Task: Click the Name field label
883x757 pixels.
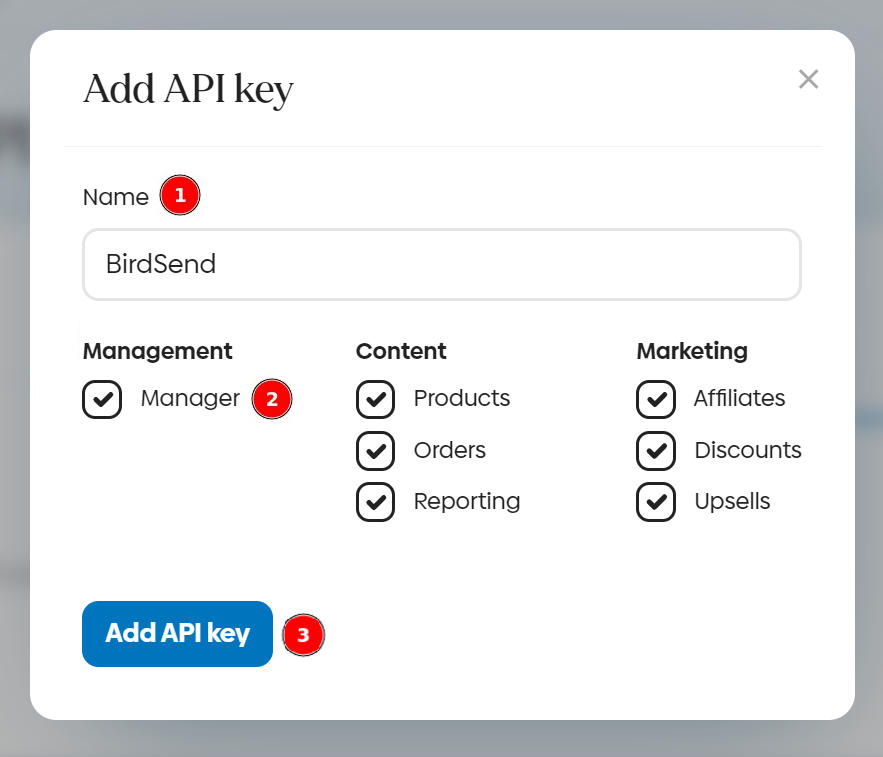Action: click(116, 197)
